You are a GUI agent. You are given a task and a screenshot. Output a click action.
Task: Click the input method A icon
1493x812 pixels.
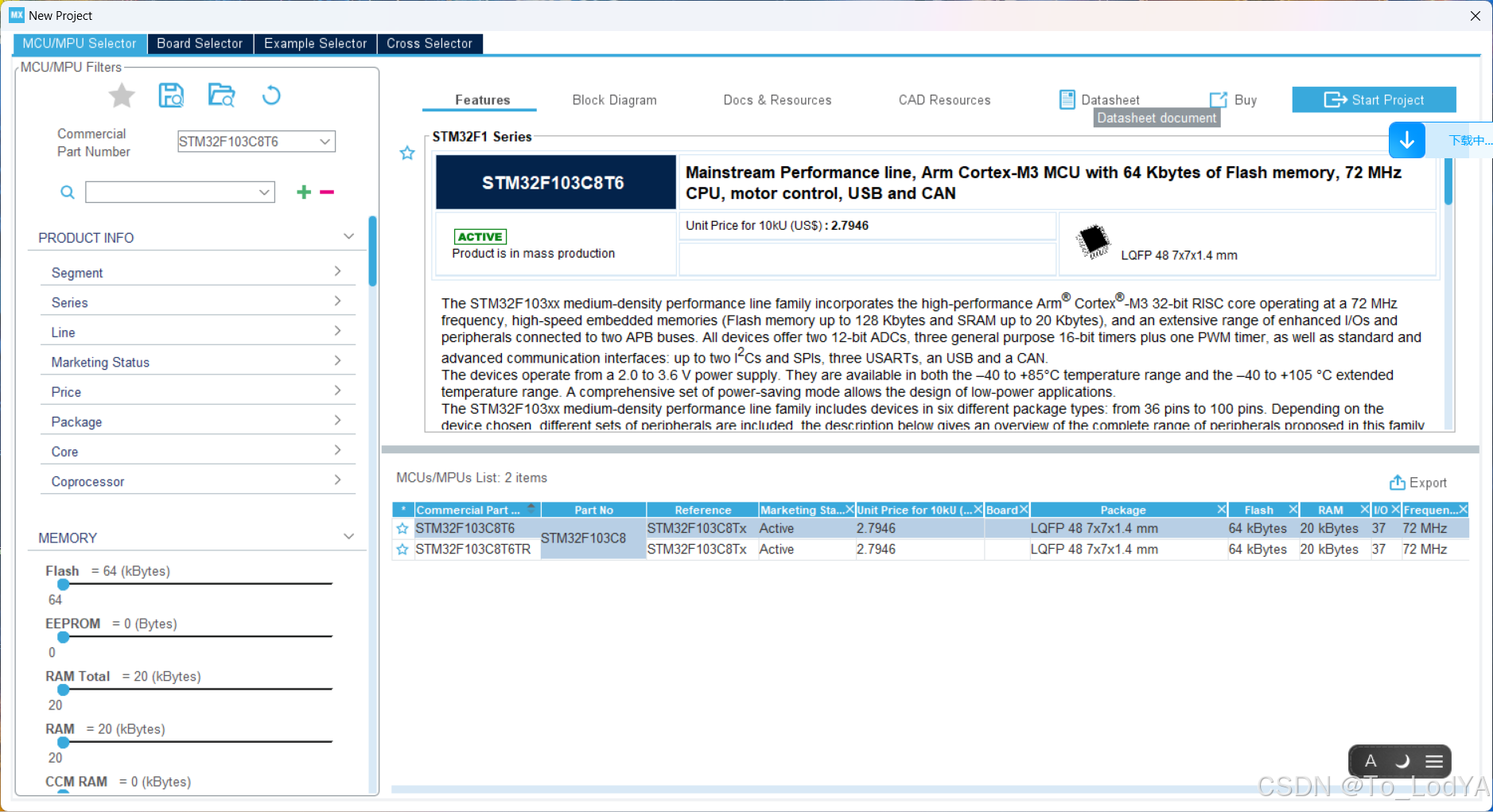pos(1371,761)
